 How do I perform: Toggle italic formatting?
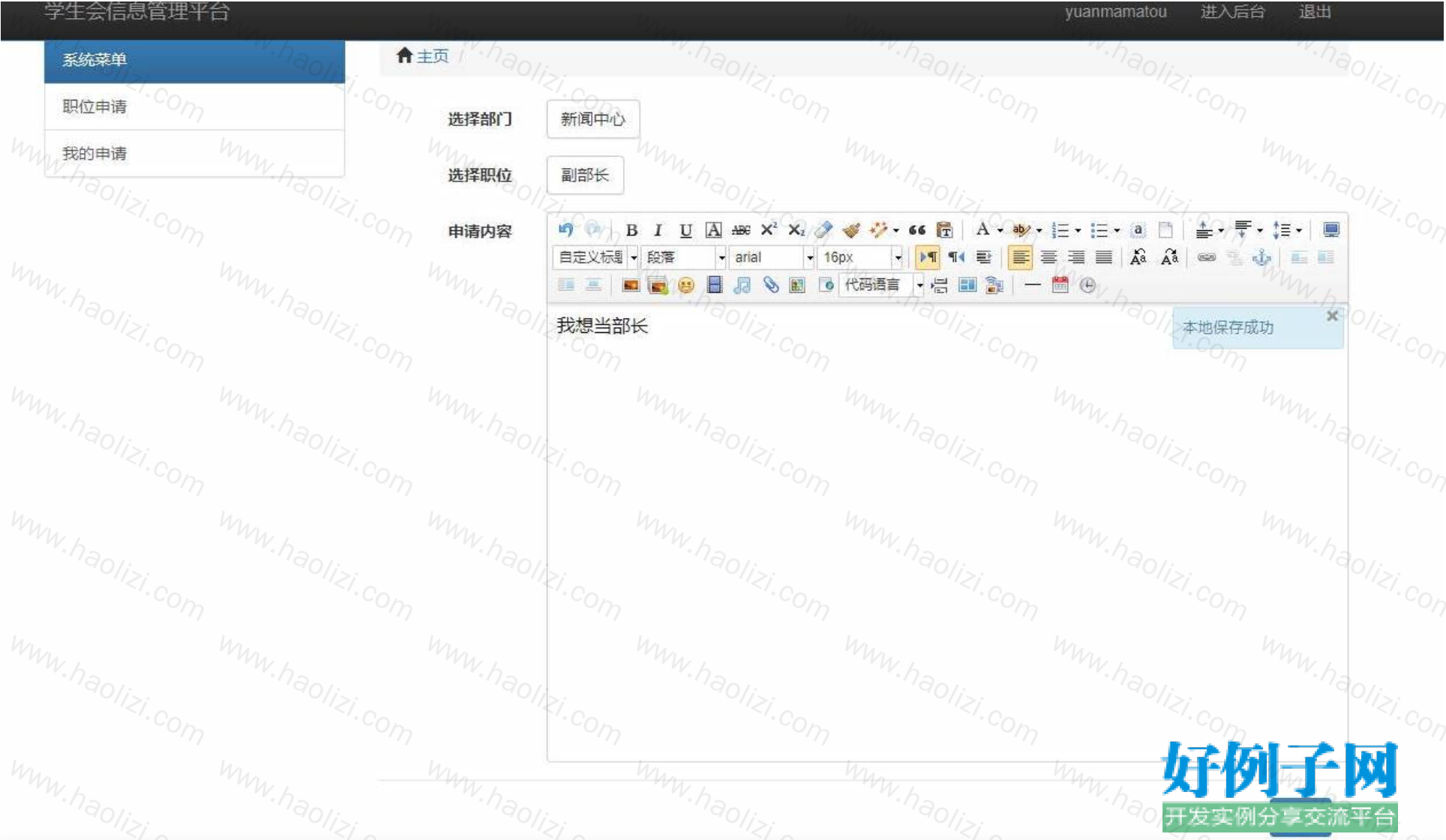[658, 229]
